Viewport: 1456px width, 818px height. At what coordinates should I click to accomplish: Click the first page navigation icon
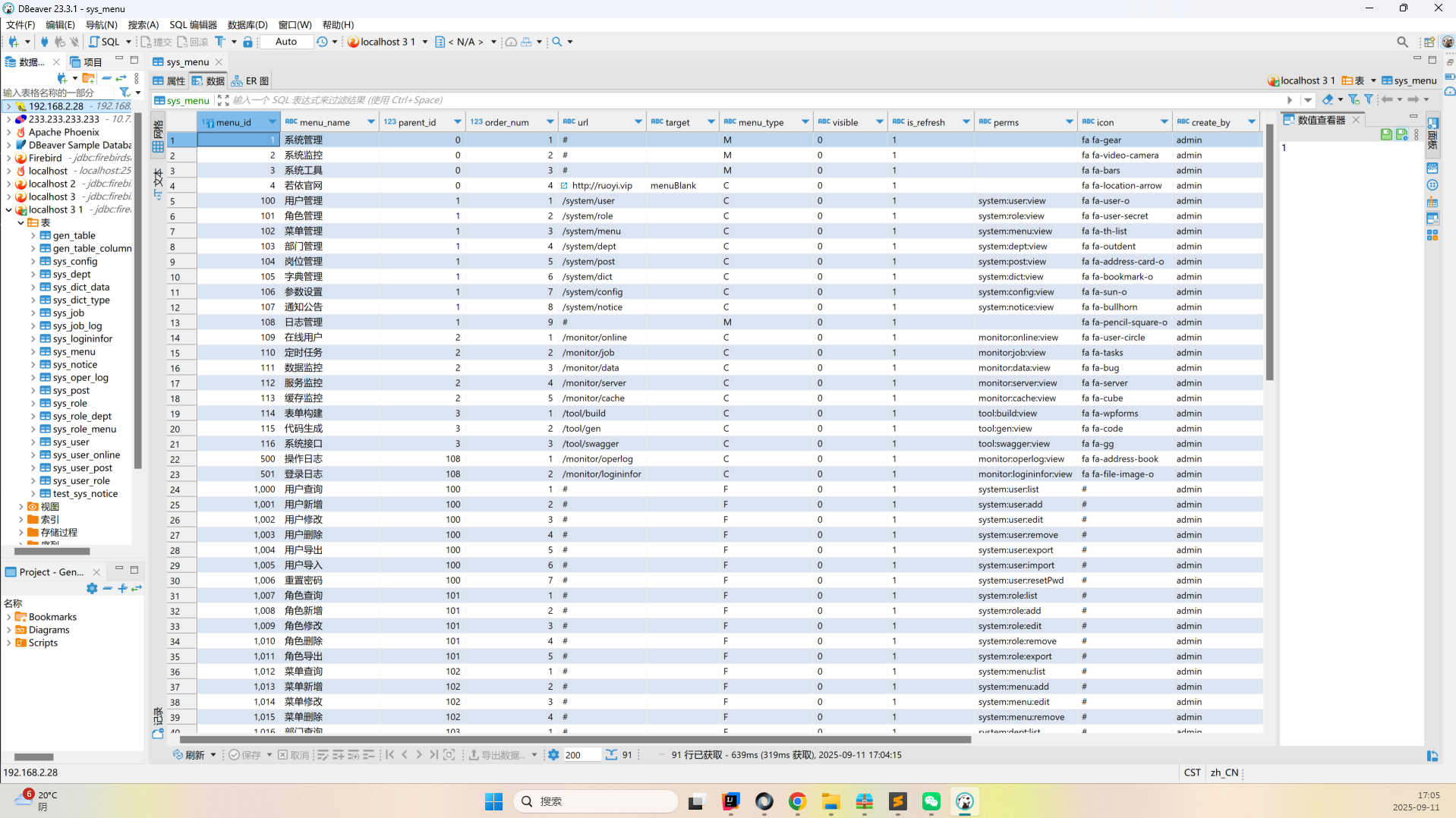(x=390, y=755)
